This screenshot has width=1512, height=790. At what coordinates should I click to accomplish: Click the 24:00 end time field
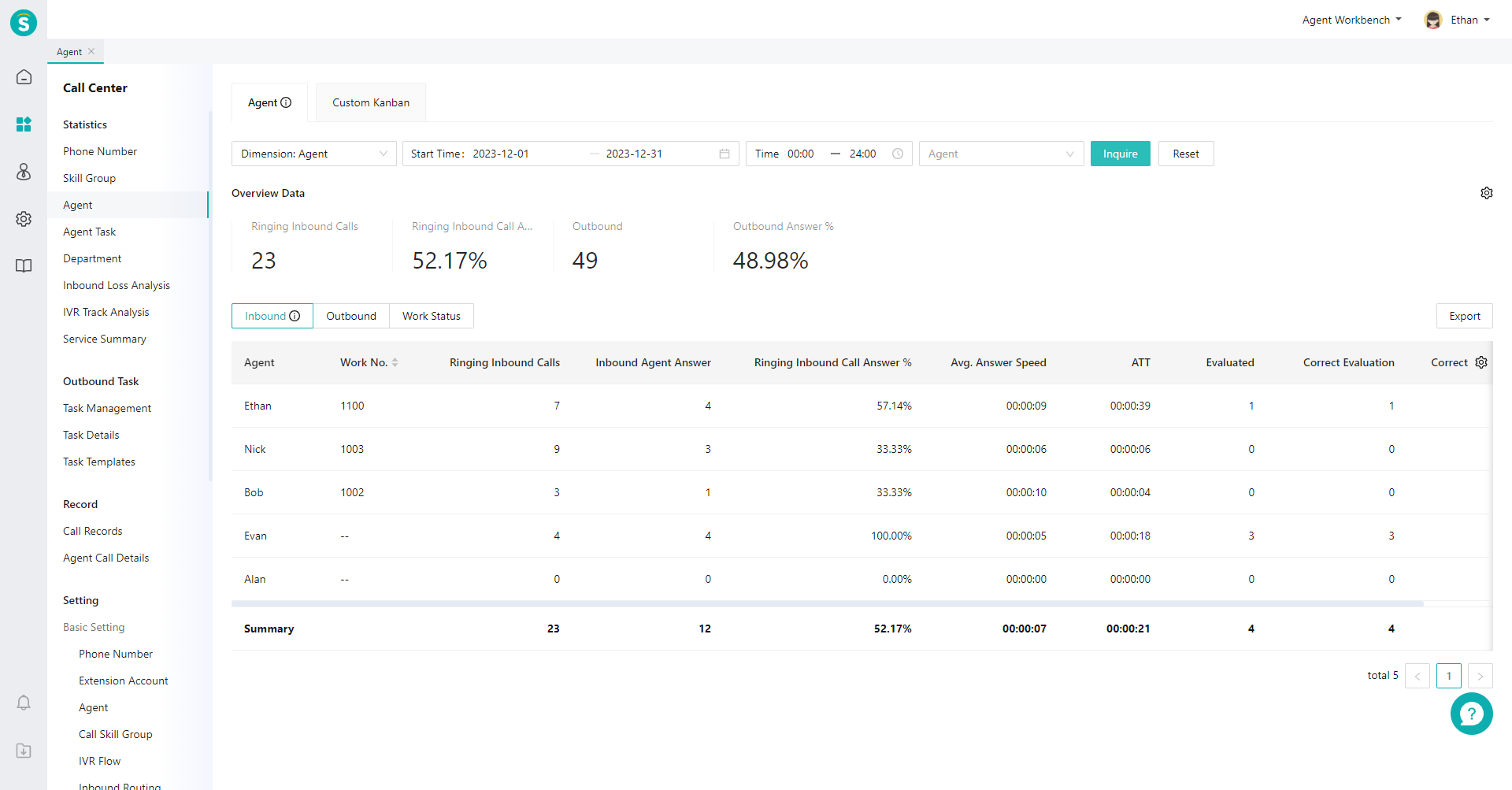(863, 154)
